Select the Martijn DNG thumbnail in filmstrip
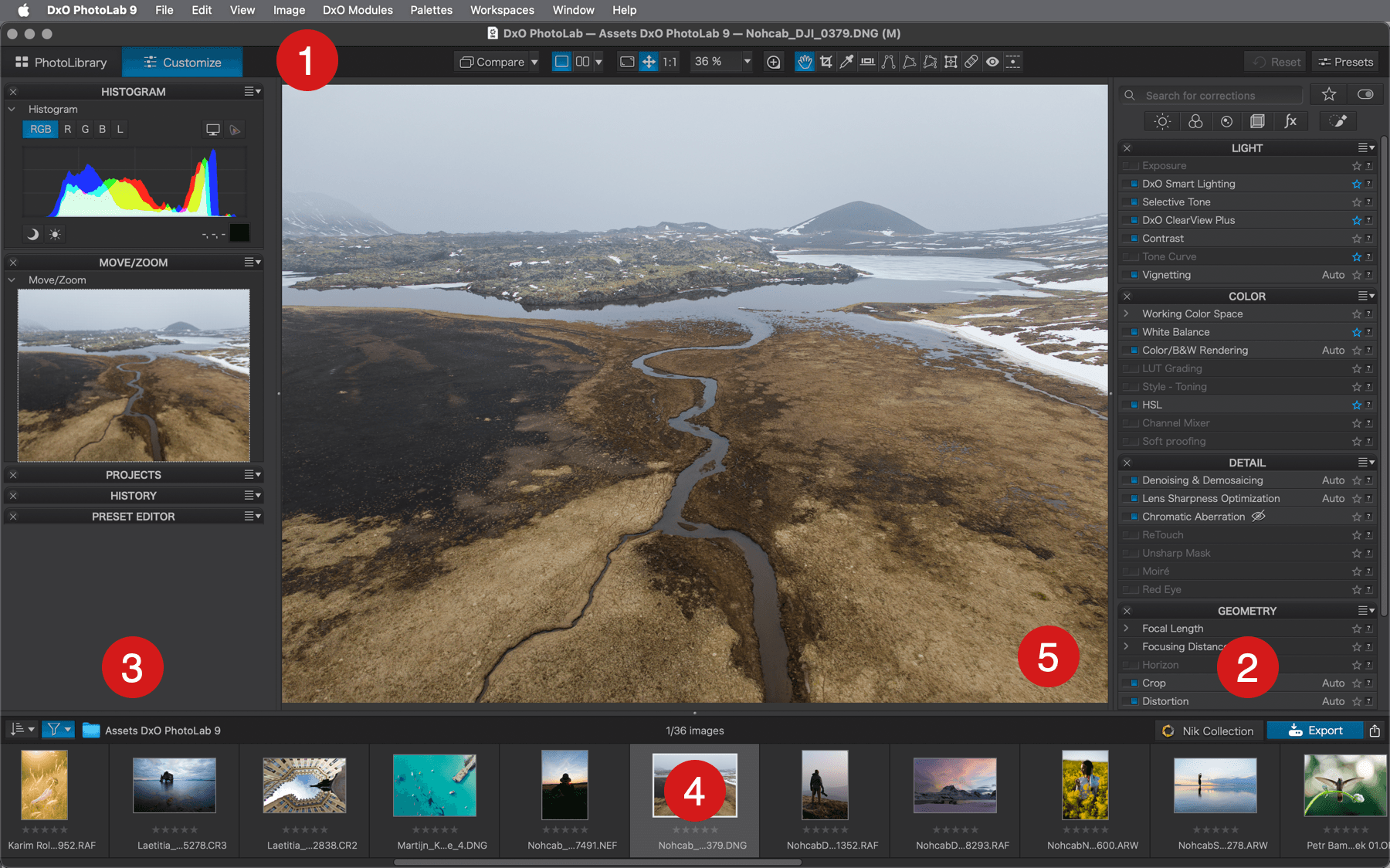 click(x=435, y=785)
